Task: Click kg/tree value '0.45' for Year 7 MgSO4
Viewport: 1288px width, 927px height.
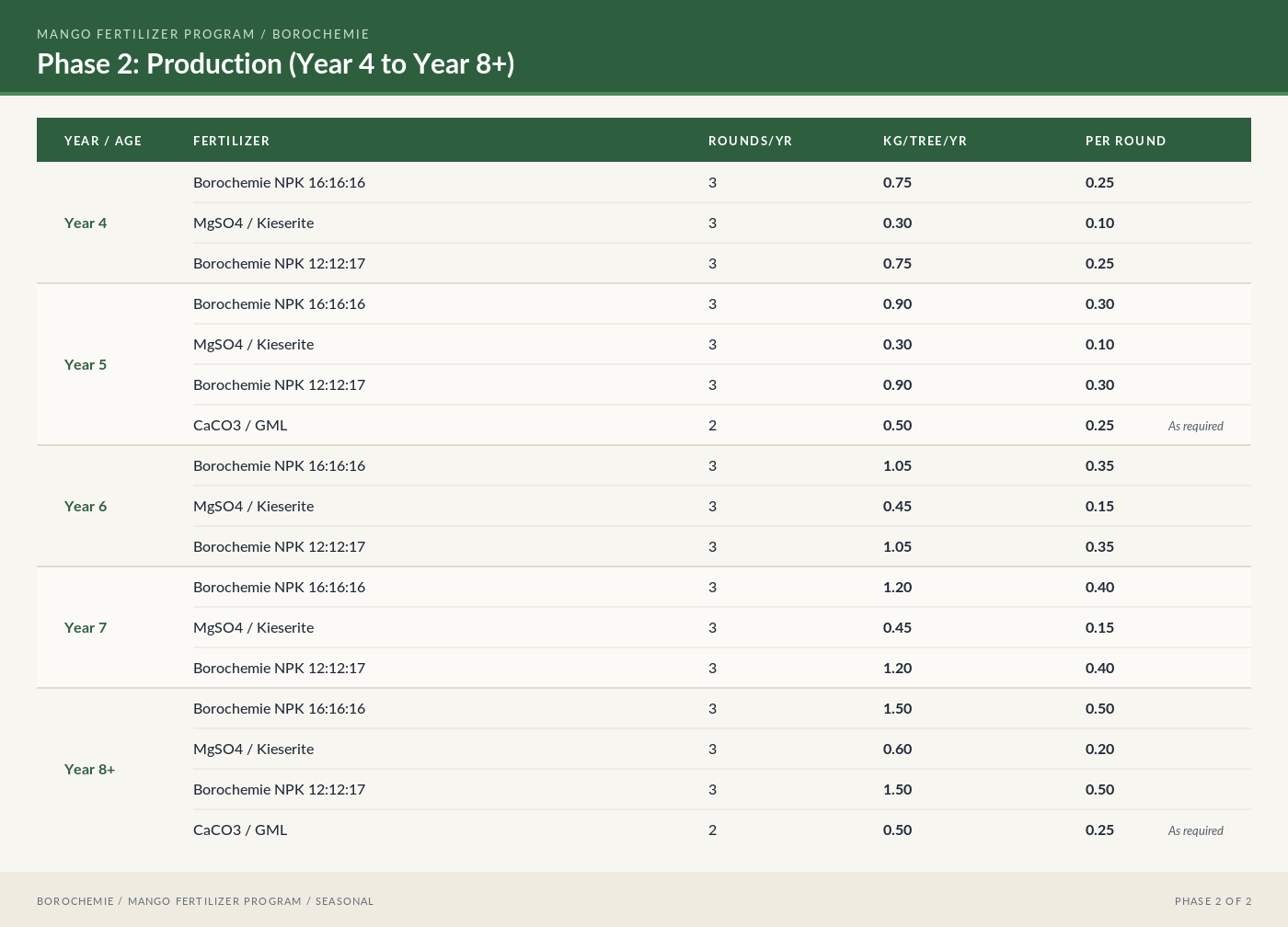Action: pos(898,627)
